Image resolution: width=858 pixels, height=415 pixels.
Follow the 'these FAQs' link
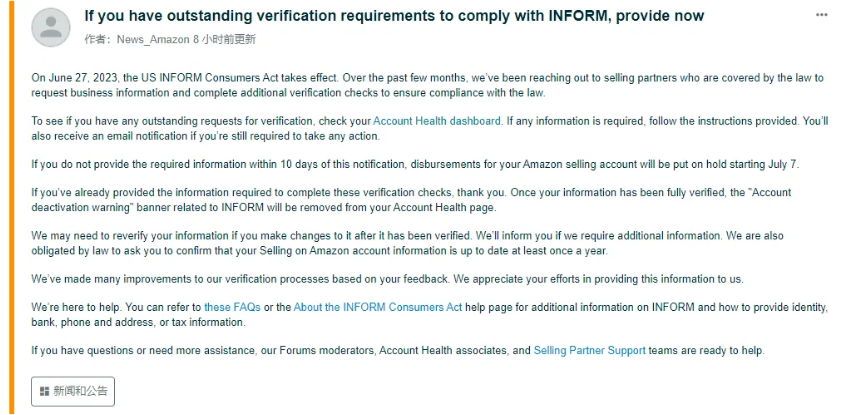tap(232, 307)
